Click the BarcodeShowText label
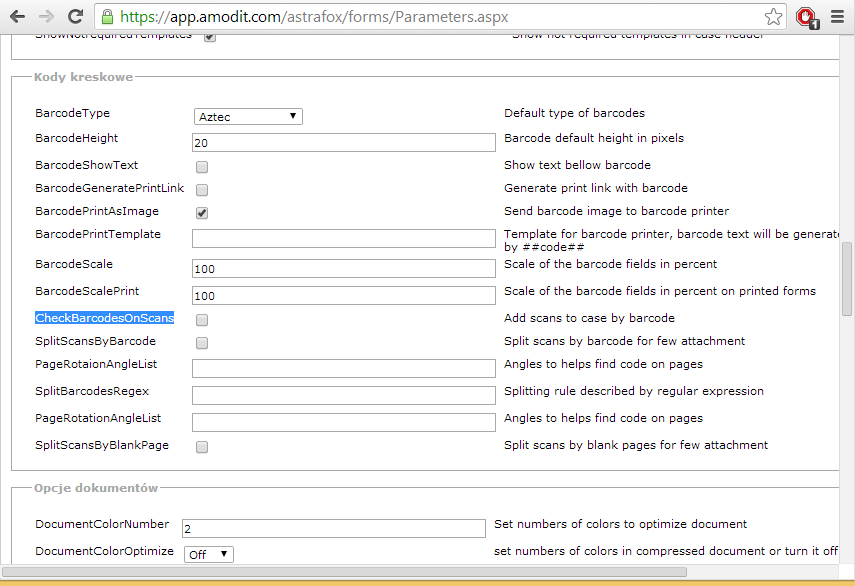 87,165
